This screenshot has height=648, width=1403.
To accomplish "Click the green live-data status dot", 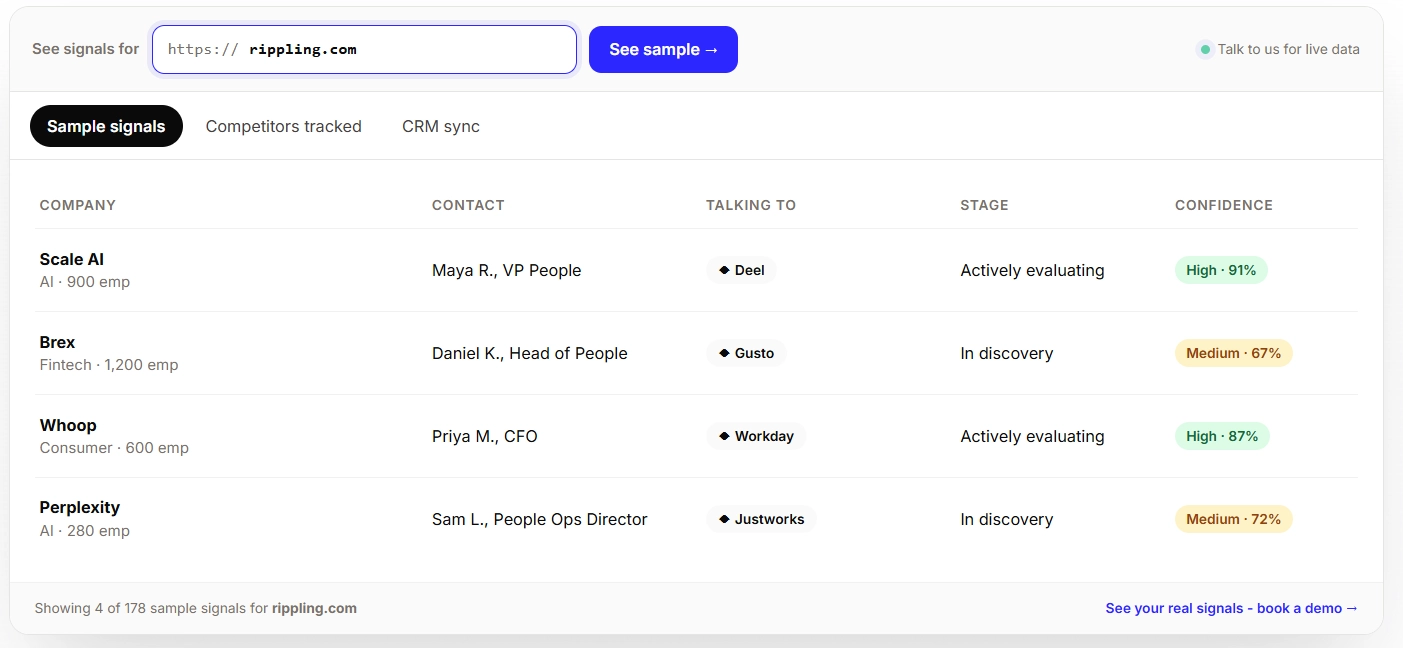I will point(1205,49).
